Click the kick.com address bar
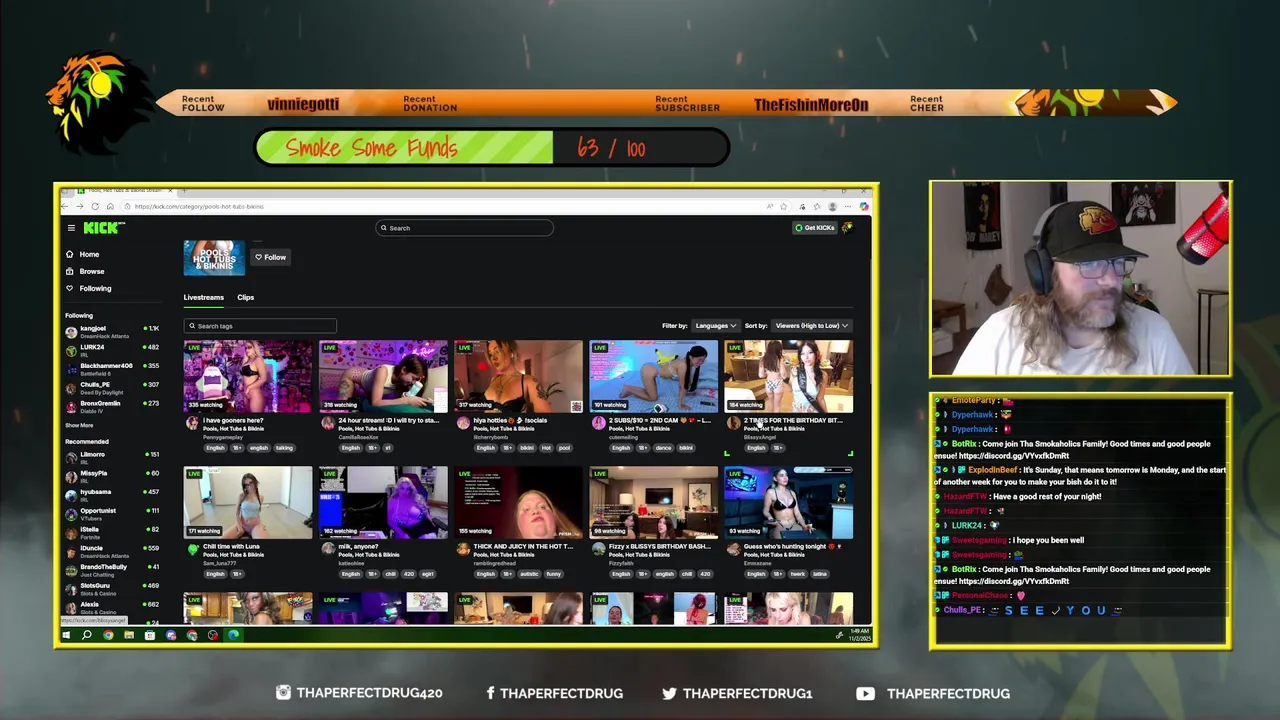The width and height of the screenshot is (1280, 720). point(440,206)
